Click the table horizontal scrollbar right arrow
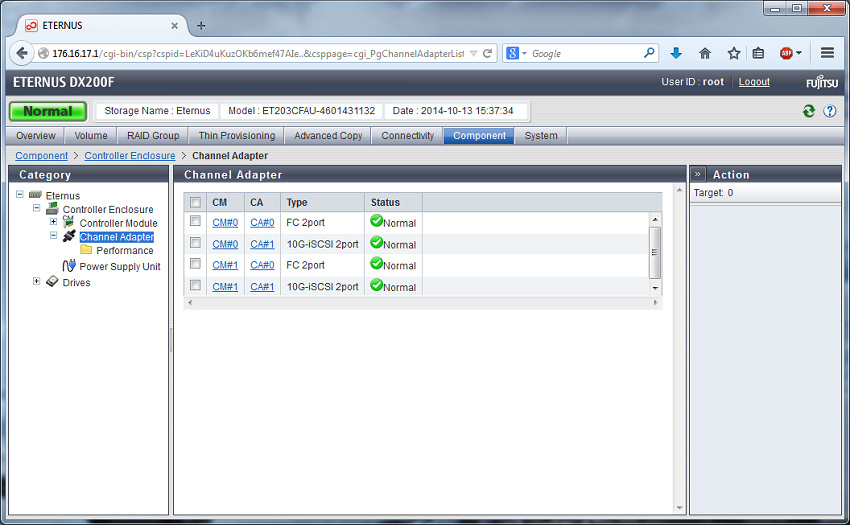The width and height of the screenshot is (850, 525). pyautogui.click(x=655, y=303)
